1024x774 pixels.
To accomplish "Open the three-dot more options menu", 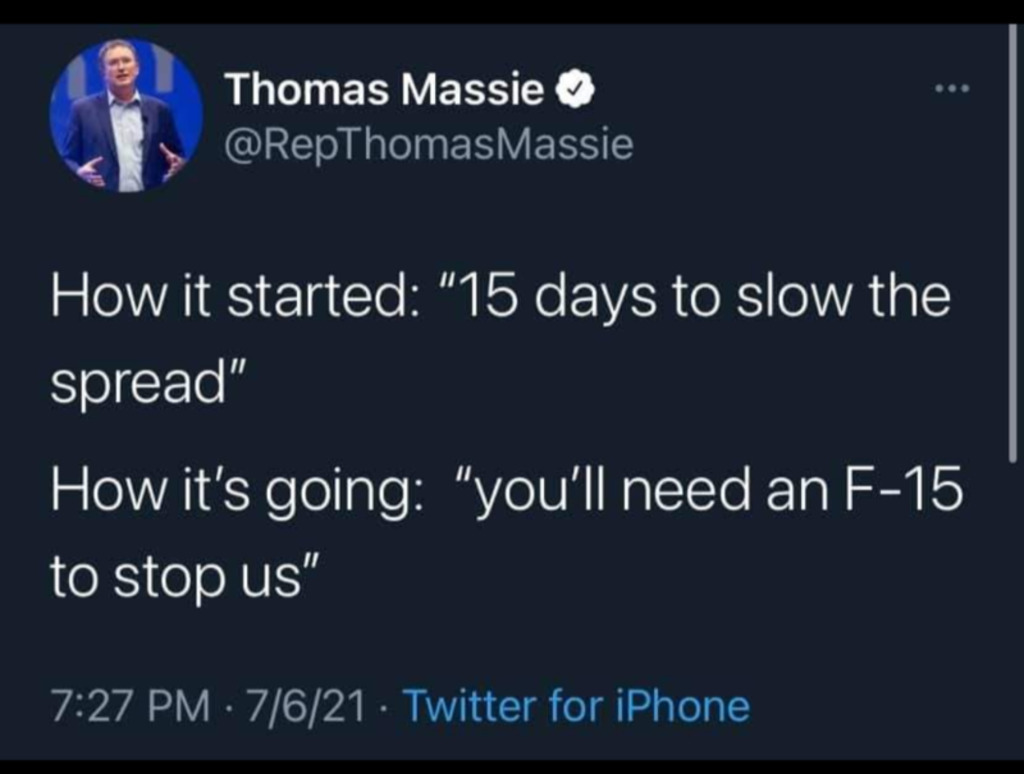I will point(951,88).
